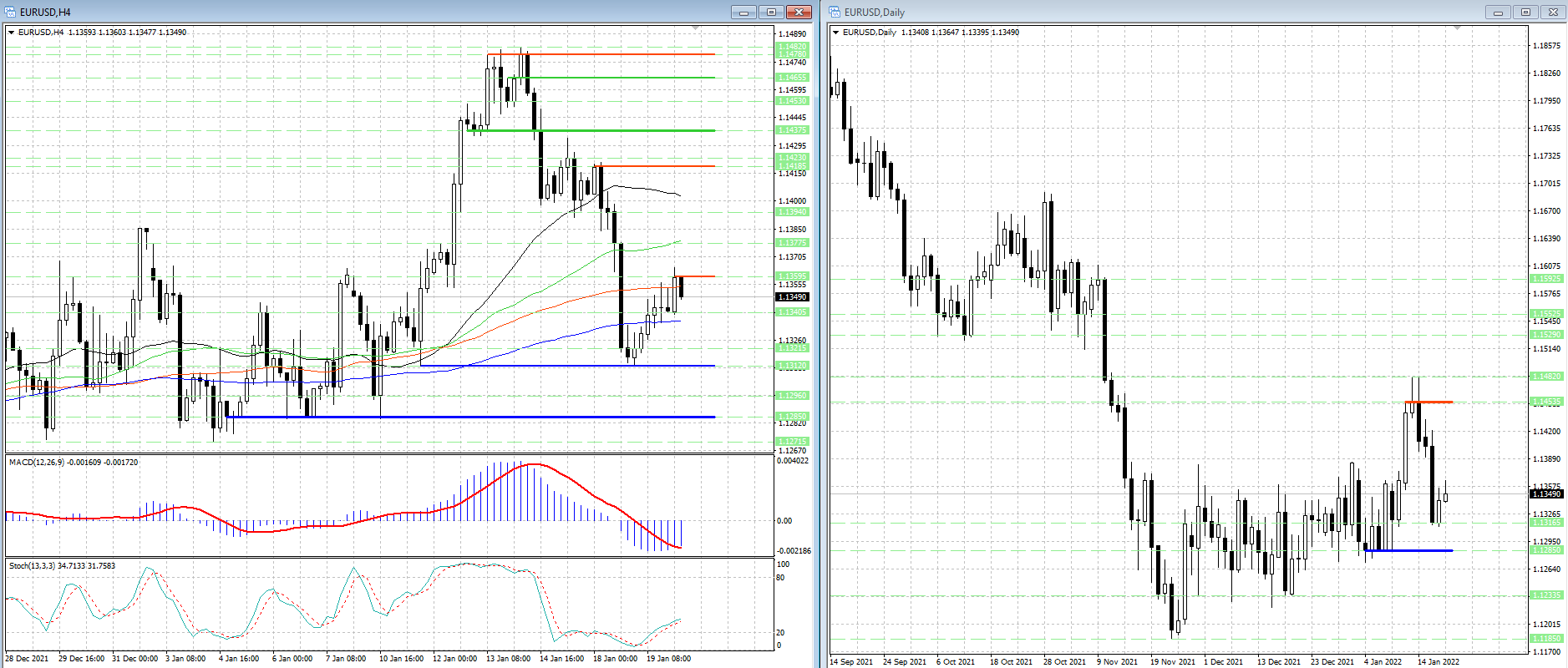
Task: Click the chart shift marker on H4 chart
Action: 695,28
